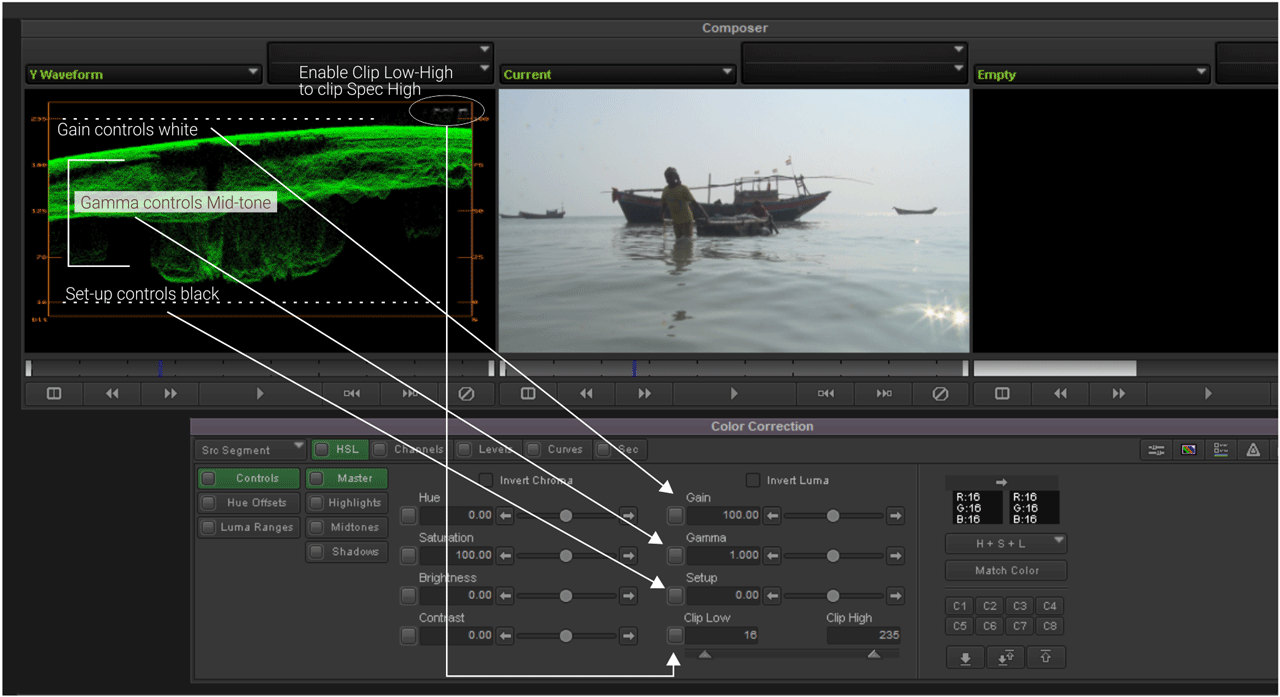Open the Y Waveform source dropdown
Viewport: 1280px width, 697px height.
pyautogui.click(x=143, y=73)
